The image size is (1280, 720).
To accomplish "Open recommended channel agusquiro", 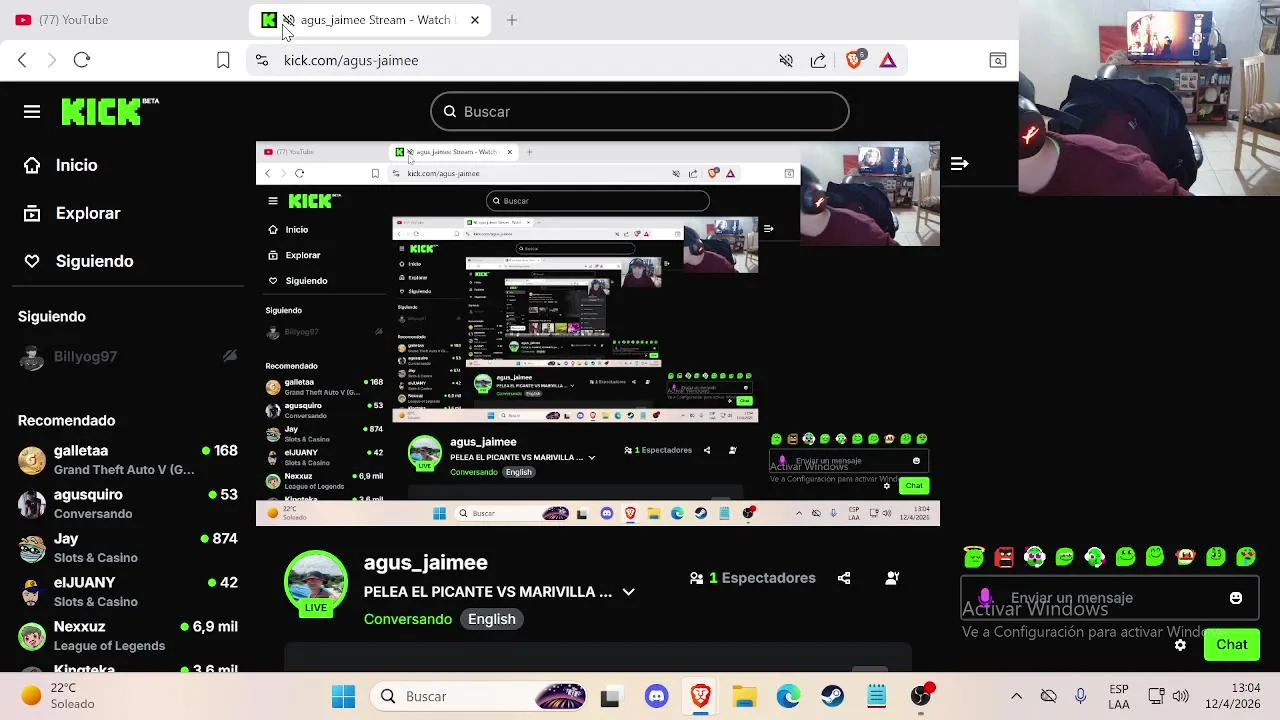I will point(128,504).
